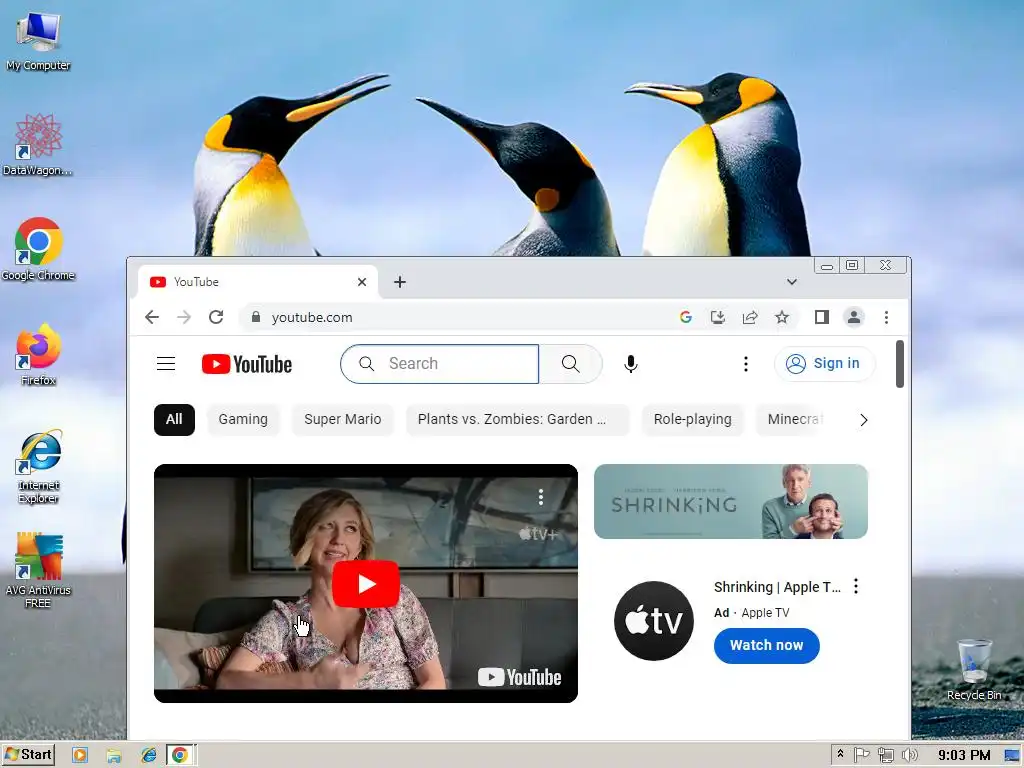Show hidden tray icons arrow
The image size is (1024, 768).
[x=840, y=755]
